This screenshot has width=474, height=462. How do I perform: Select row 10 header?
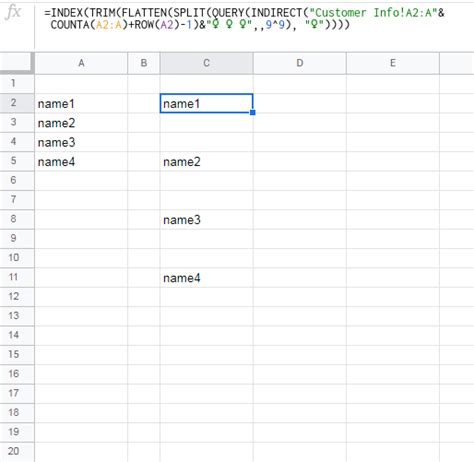[17, 258]
